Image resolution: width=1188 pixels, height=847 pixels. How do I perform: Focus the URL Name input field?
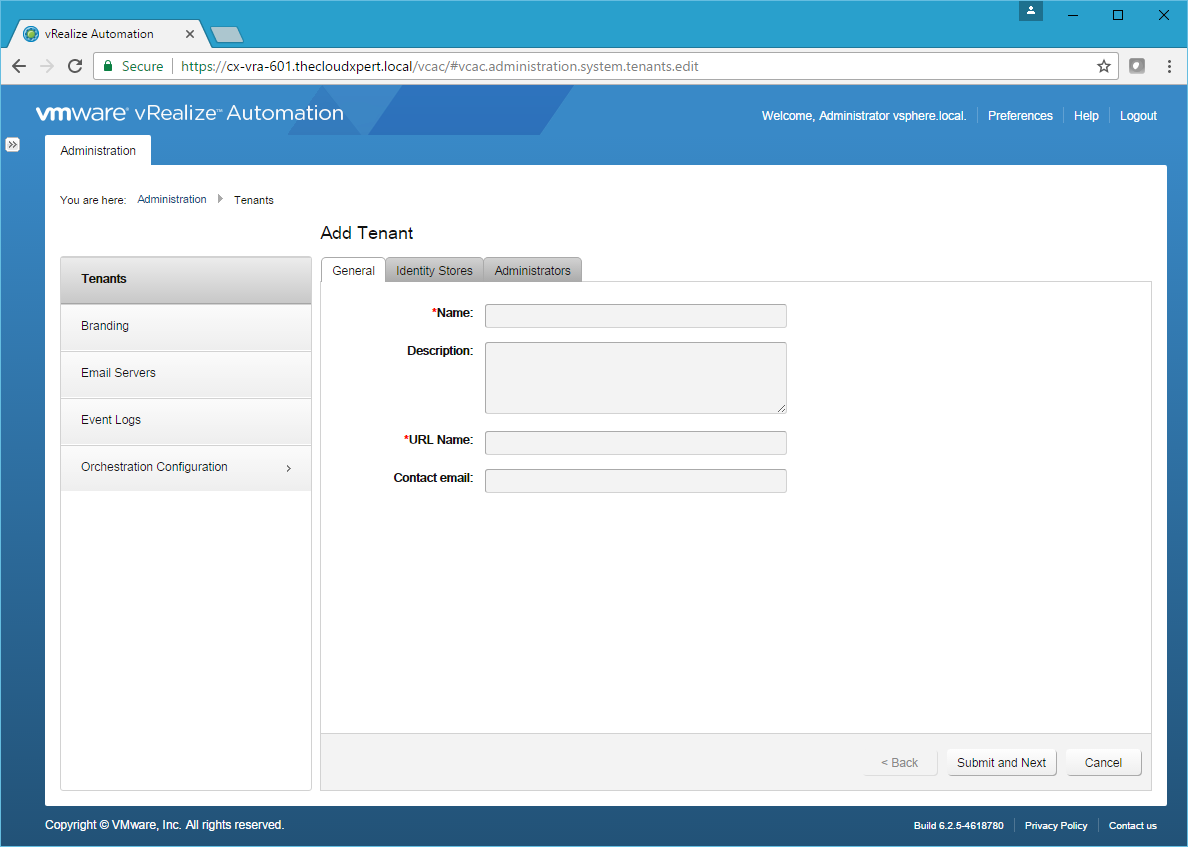pyautogui.click(x=635, y=443)
